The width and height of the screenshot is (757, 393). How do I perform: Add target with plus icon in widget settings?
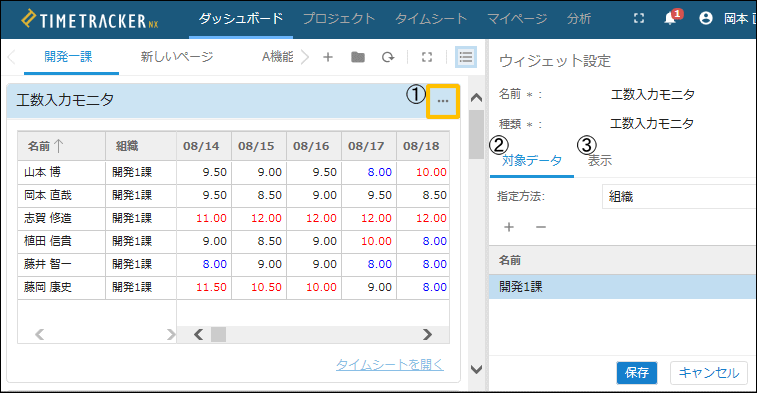(x=509, y=227)
